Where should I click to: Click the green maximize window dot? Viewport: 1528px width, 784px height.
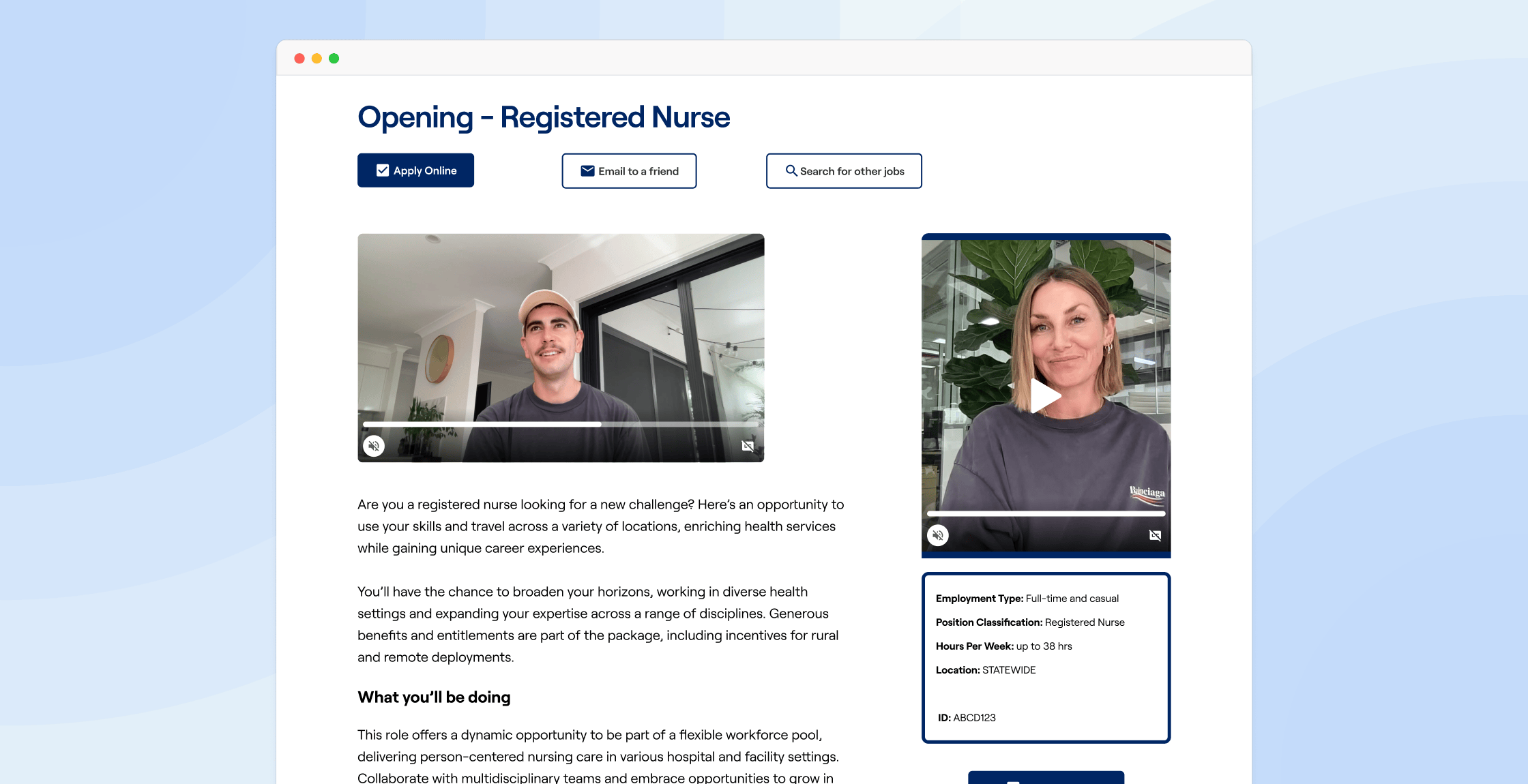[334, 59]
